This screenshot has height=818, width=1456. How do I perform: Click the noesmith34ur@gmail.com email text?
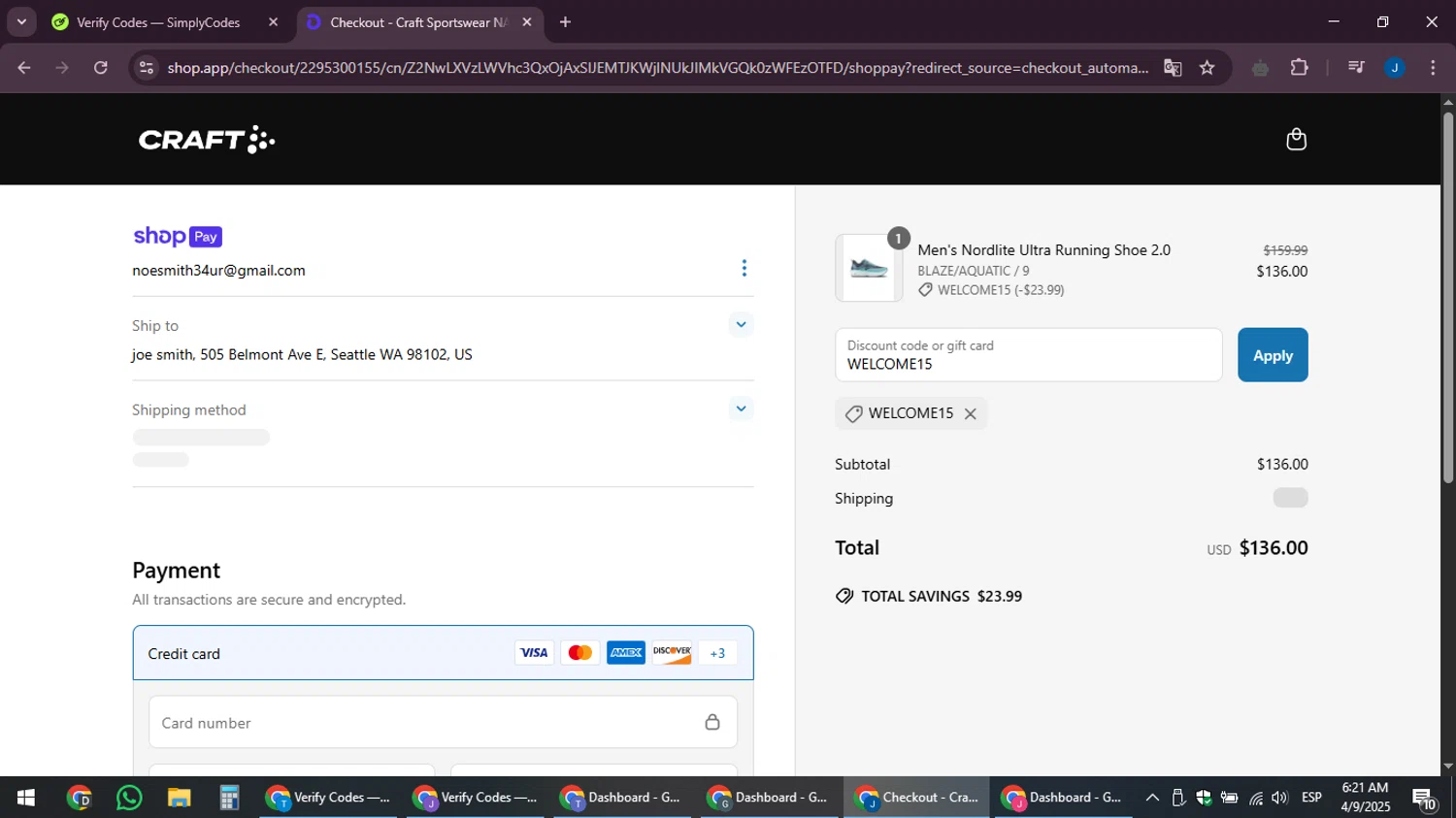218,271
